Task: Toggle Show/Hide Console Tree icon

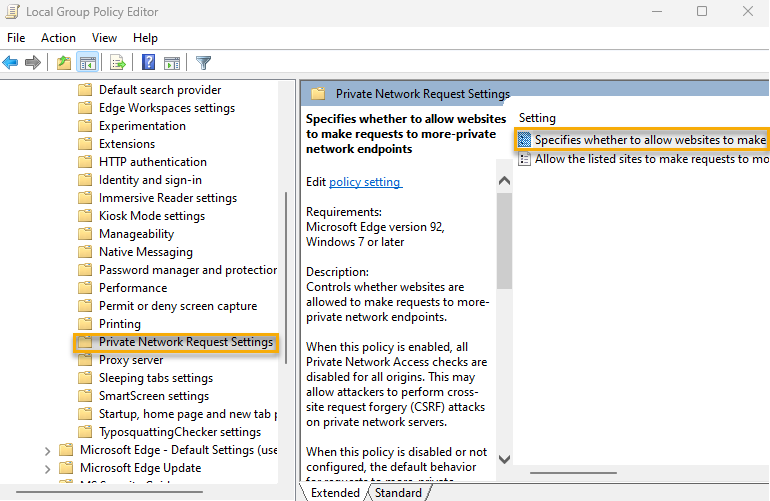Action: click(x=88, y=63)
